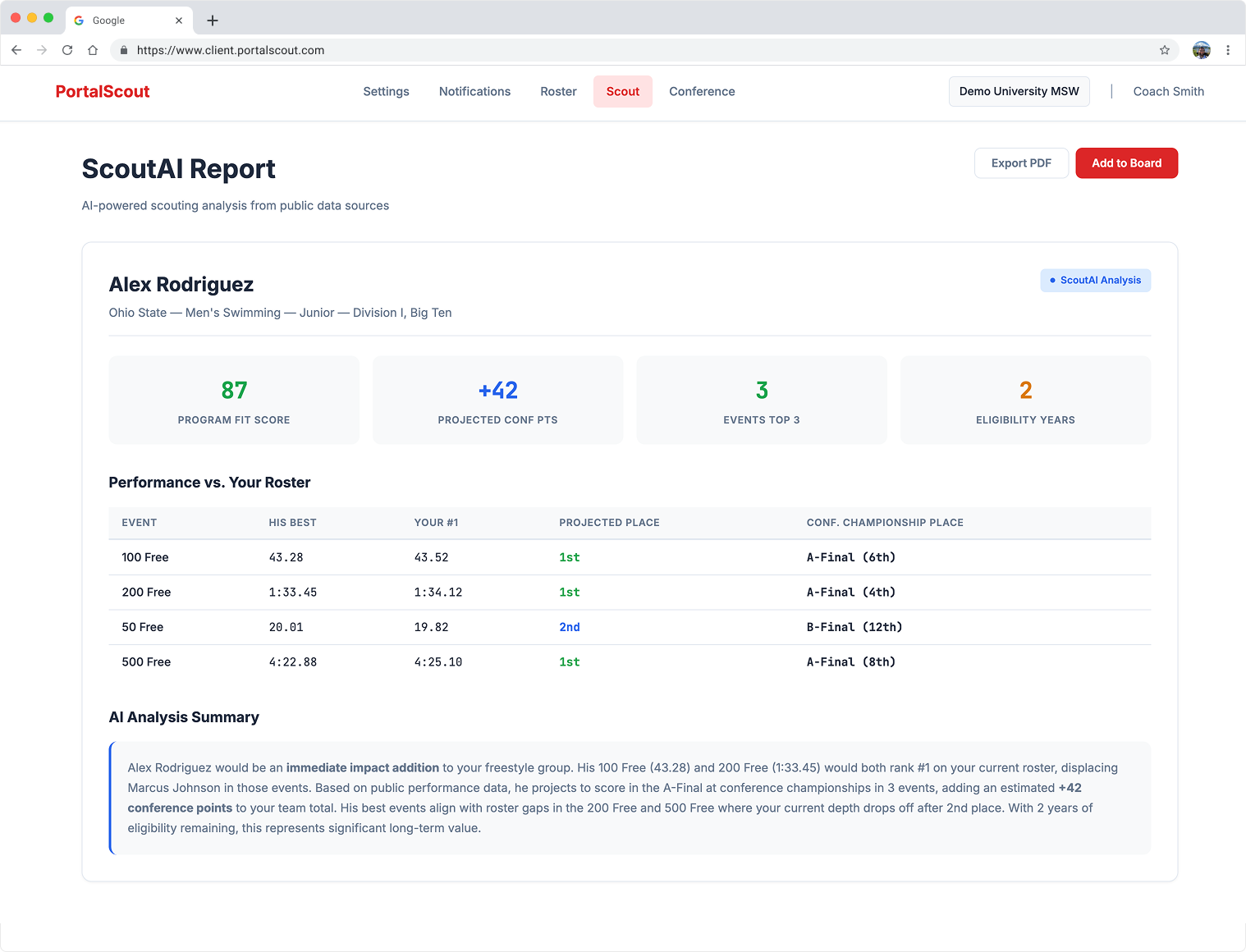
Task: Open the Demo University MSW team selector
Action: [1019, 91]
